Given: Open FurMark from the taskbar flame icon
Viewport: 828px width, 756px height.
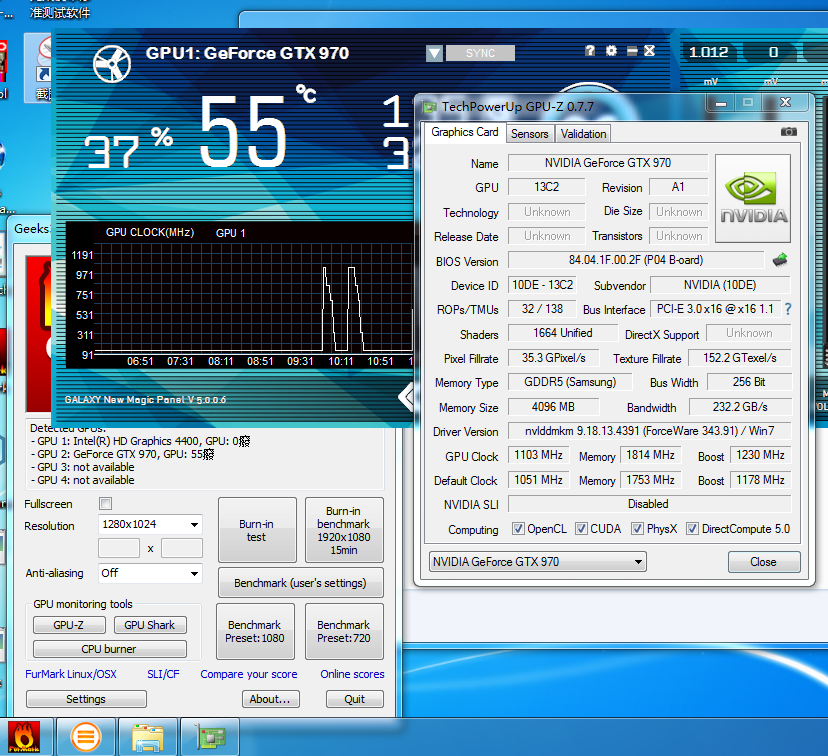Looking at the screenshot, I should pyautogui.click(x=22, y=737).
